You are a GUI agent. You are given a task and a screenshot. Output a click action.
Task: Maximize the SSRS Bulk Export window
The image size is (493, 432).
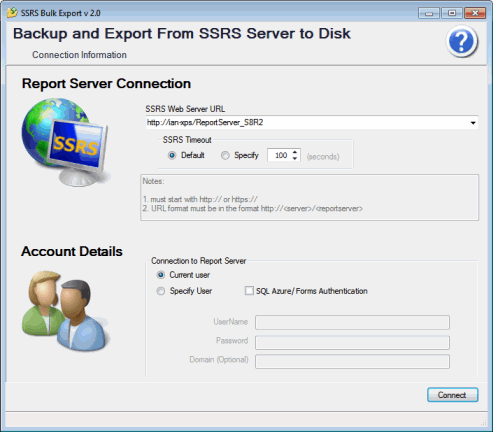click(452, 13)
